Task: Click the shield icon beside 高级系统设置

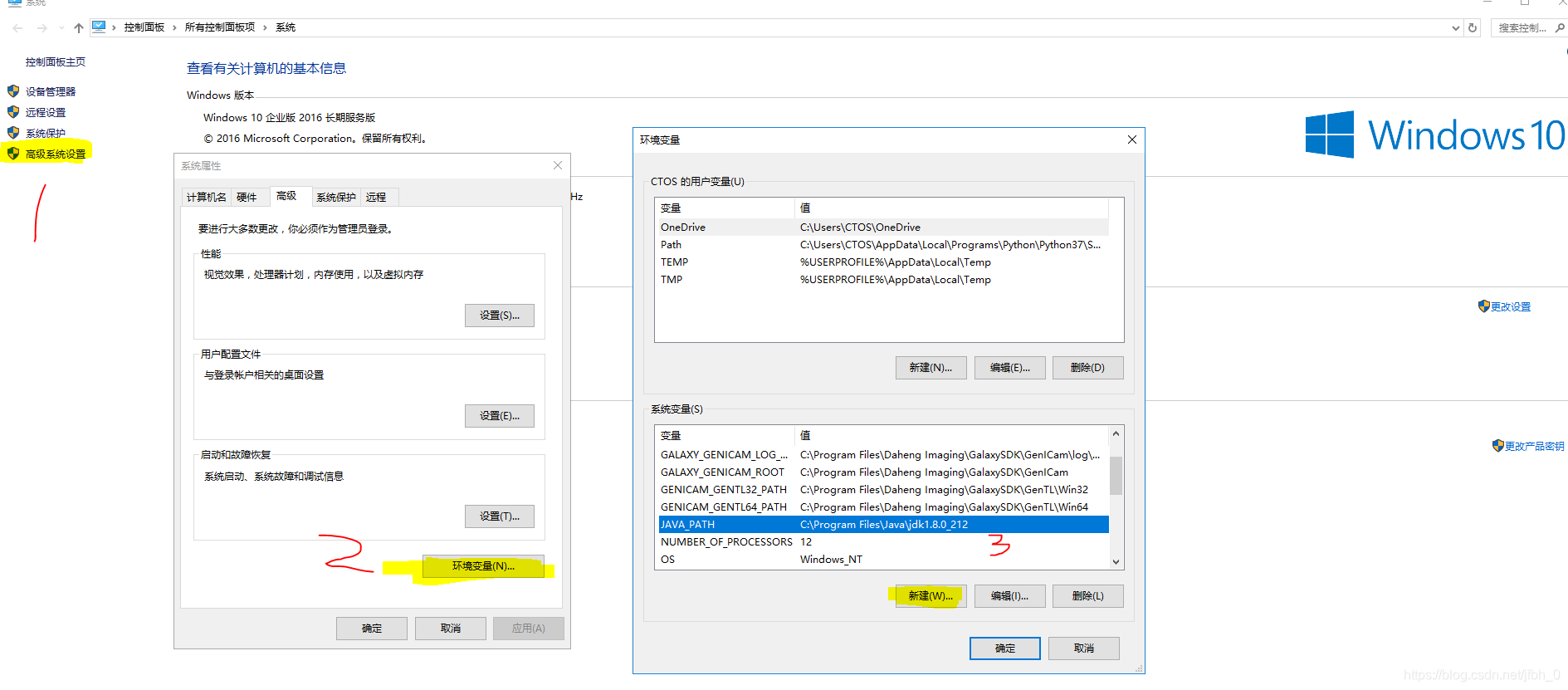Action: (13, 153)
